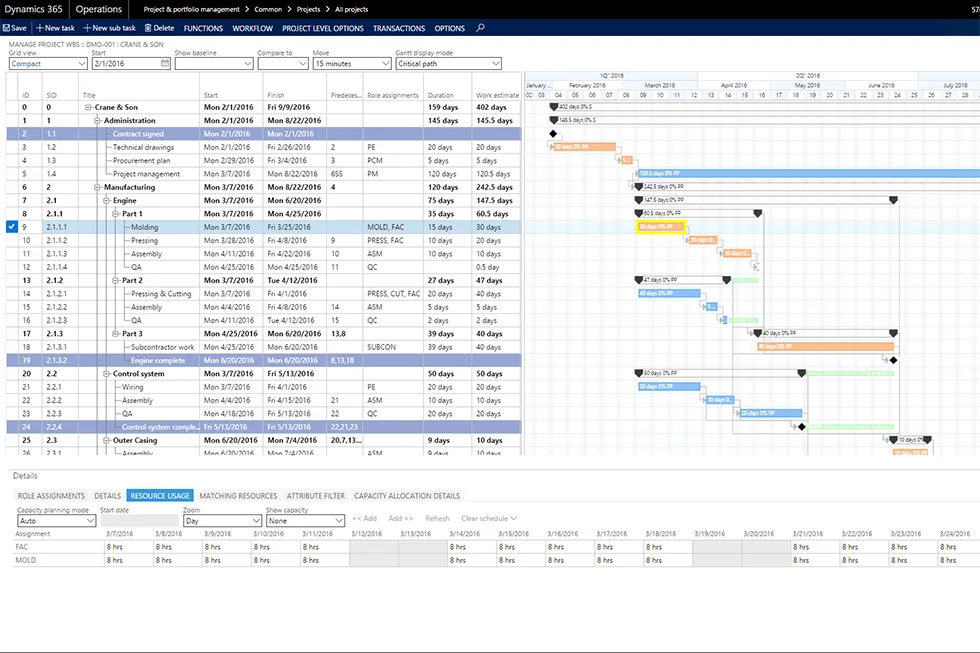Click the Refresh button in Details

[437, 518]
